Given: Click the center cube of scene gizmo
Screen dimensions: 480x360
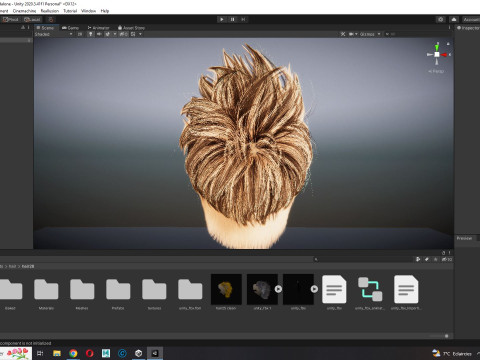Looking at the screenshot, I should pyautogui.click(x=437, y=54).
